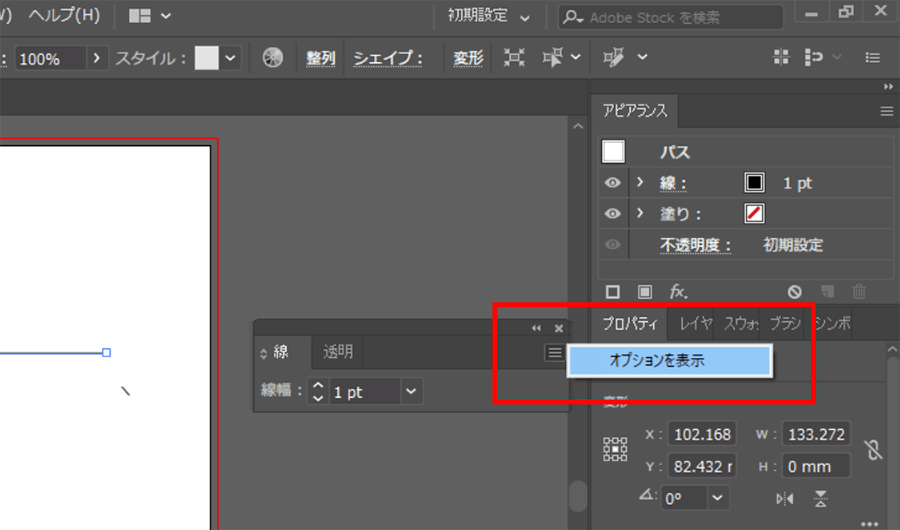Toggle visibility of the 線 stroke row

(x=612, y=183)
